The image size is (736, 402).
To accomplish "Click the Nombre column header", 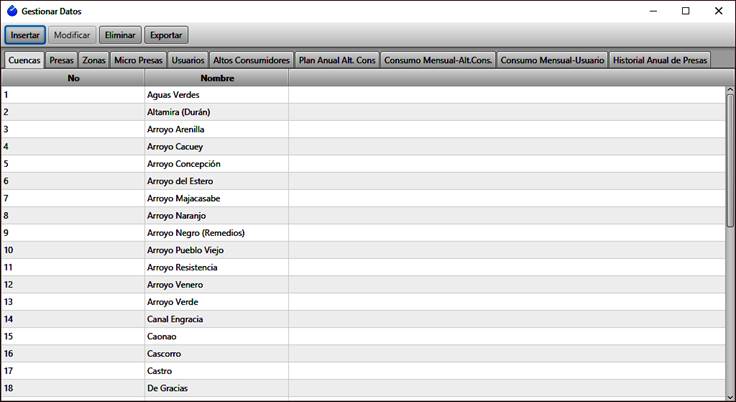I will (216, 77).
